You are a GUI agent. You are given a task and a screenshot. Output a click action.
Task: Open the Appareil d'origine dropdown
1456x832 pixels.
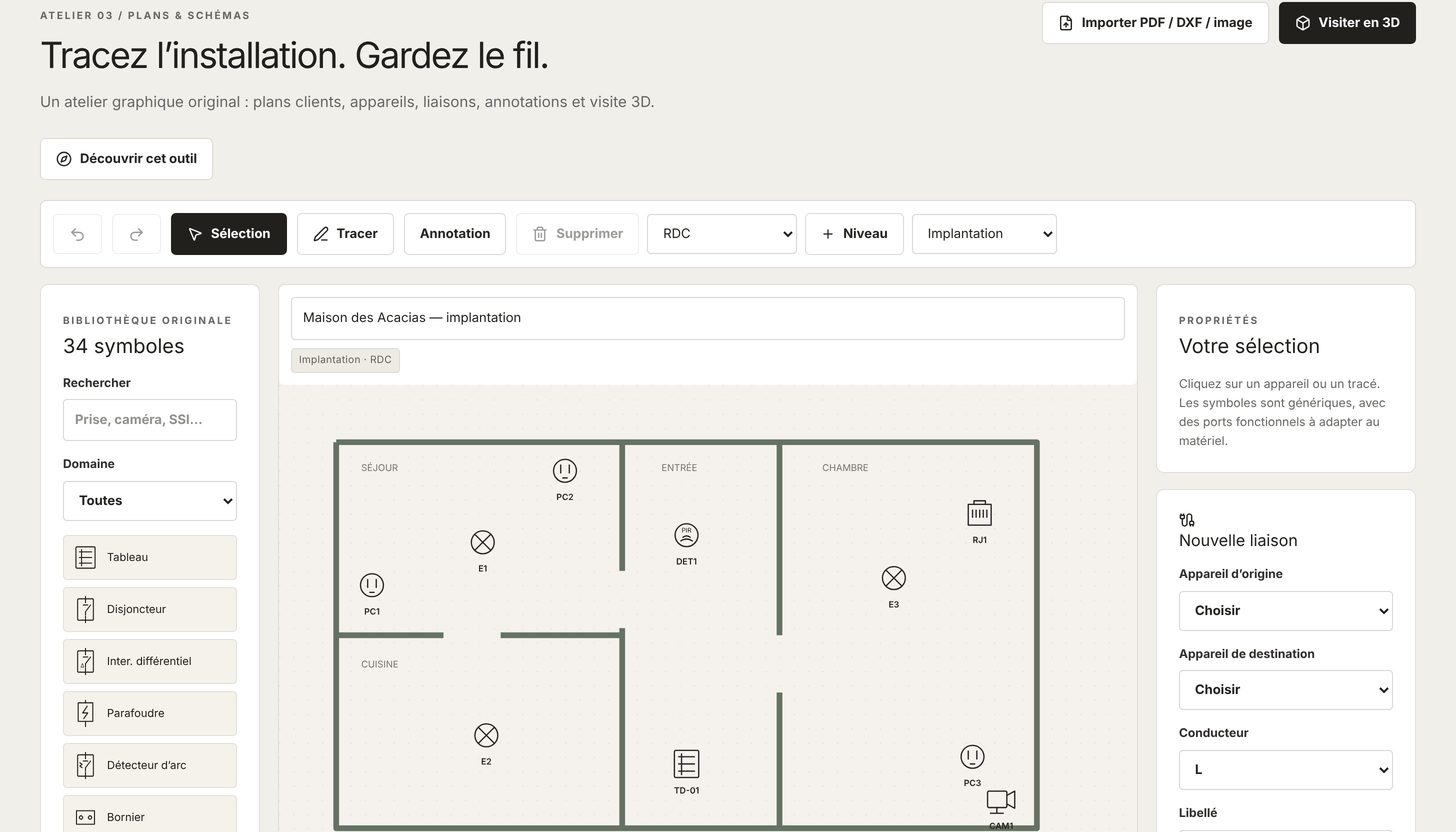[1286, 611]
